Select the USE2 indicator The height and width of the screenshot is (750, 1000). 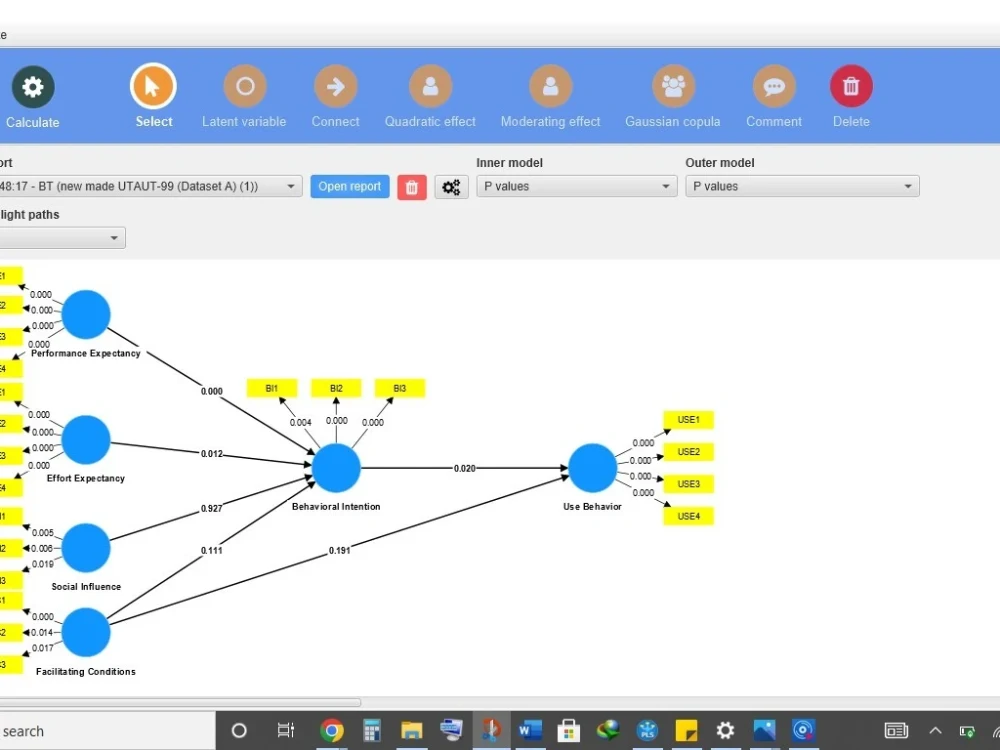(x=689, y=452)
